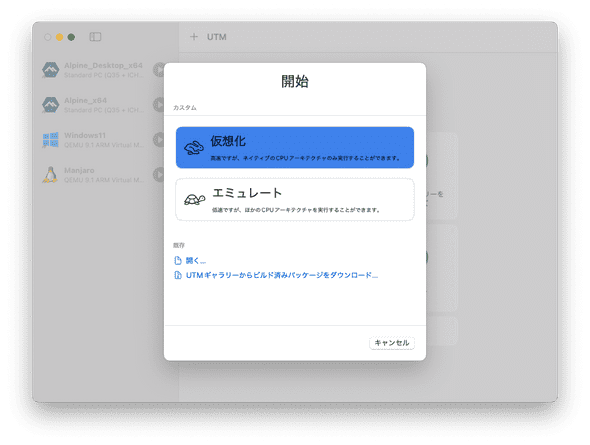This screenshot has width=590, height=445.
Task: Choose the エミュレート (Emulate) option
Action: (x=295, y=200)
